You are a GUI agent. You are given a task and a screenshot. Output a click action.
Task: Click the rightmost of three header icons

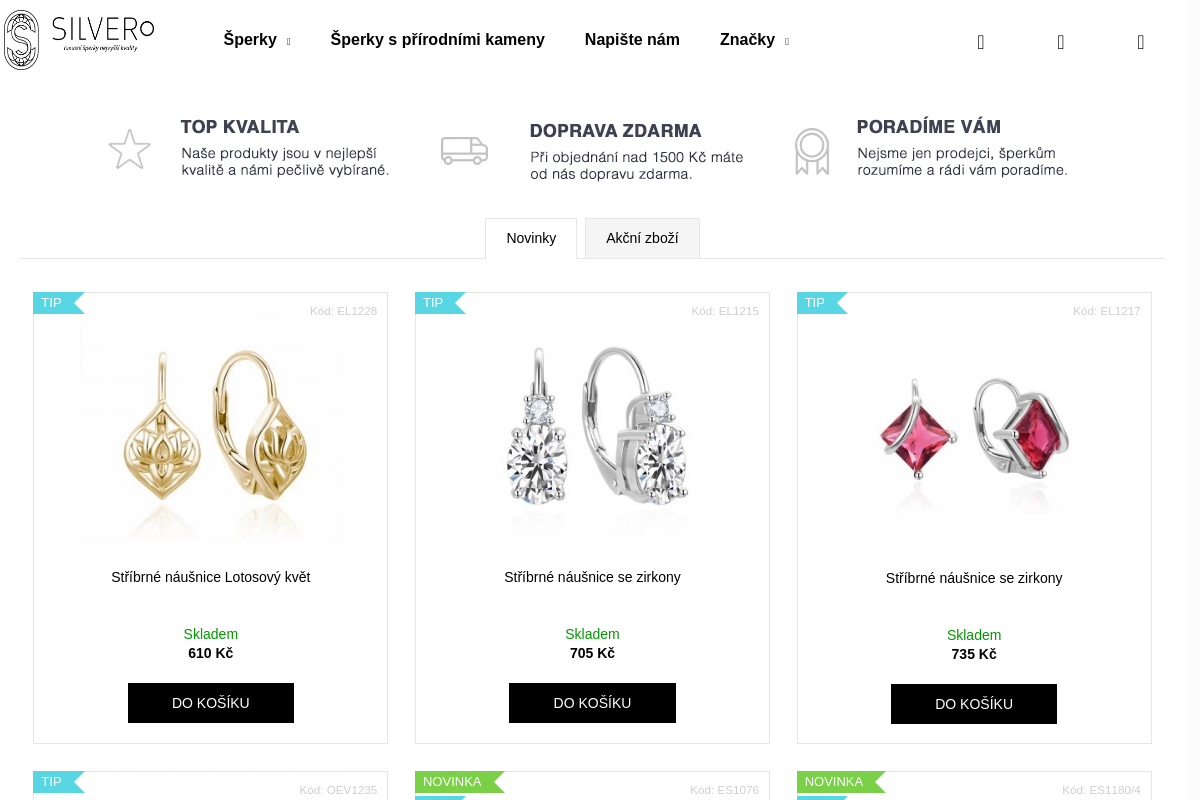point(1141,42)
